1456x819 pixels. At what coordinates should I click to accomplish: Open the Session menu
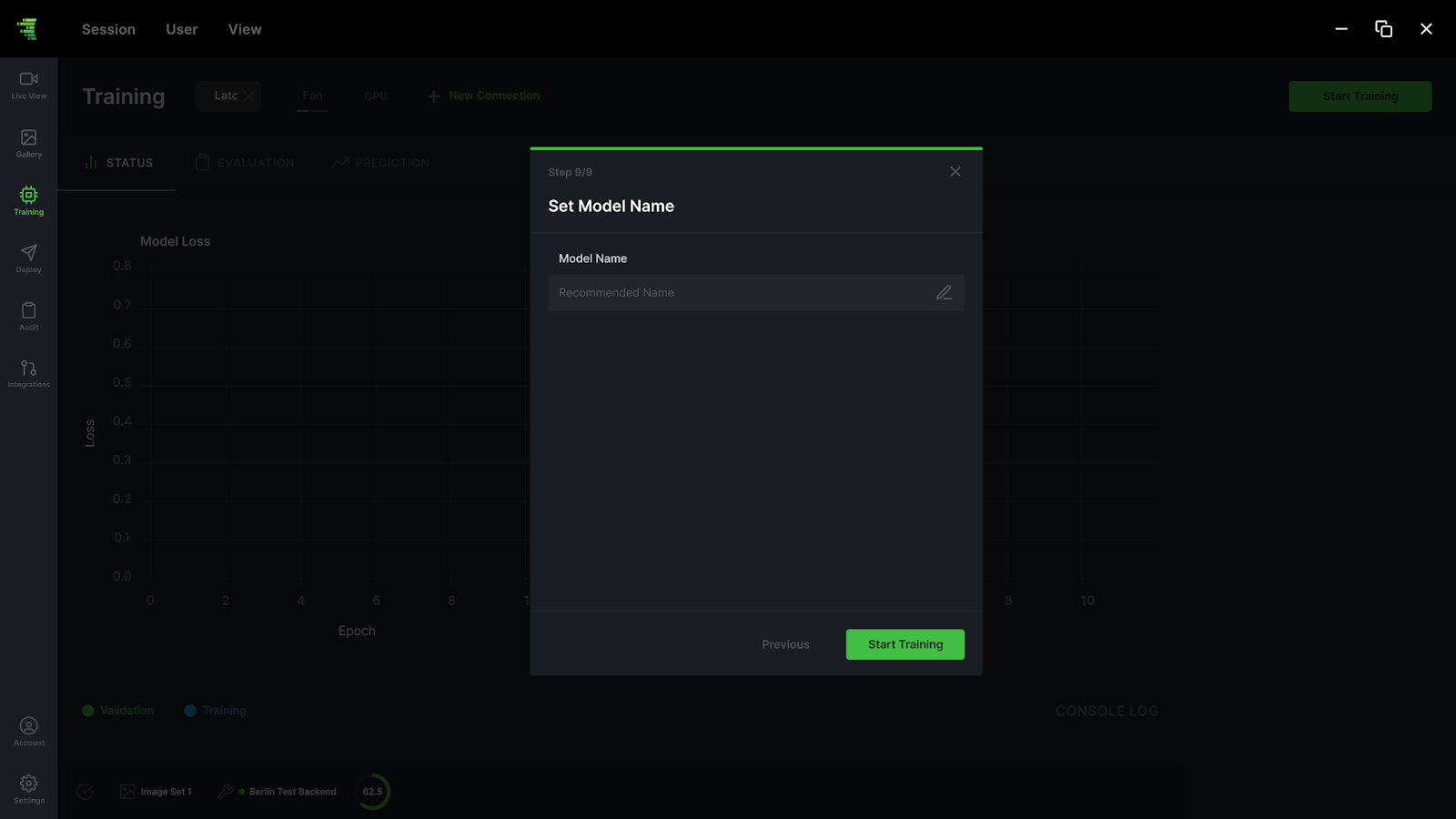[x=108, y=29]
